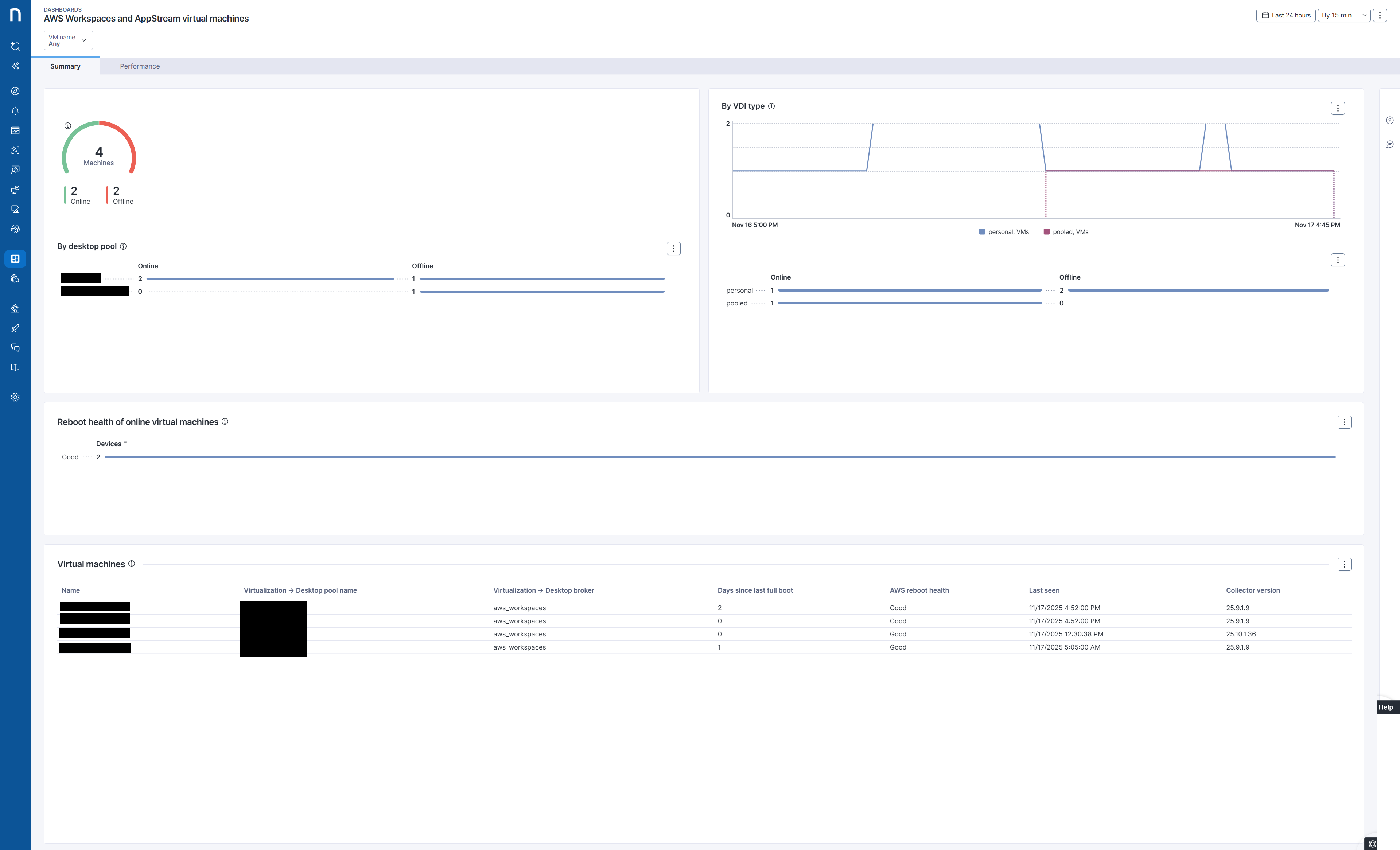This screenshot has width=1400, height=850.
Task: Switch to the Performance tab
Action: click(140, 66)
